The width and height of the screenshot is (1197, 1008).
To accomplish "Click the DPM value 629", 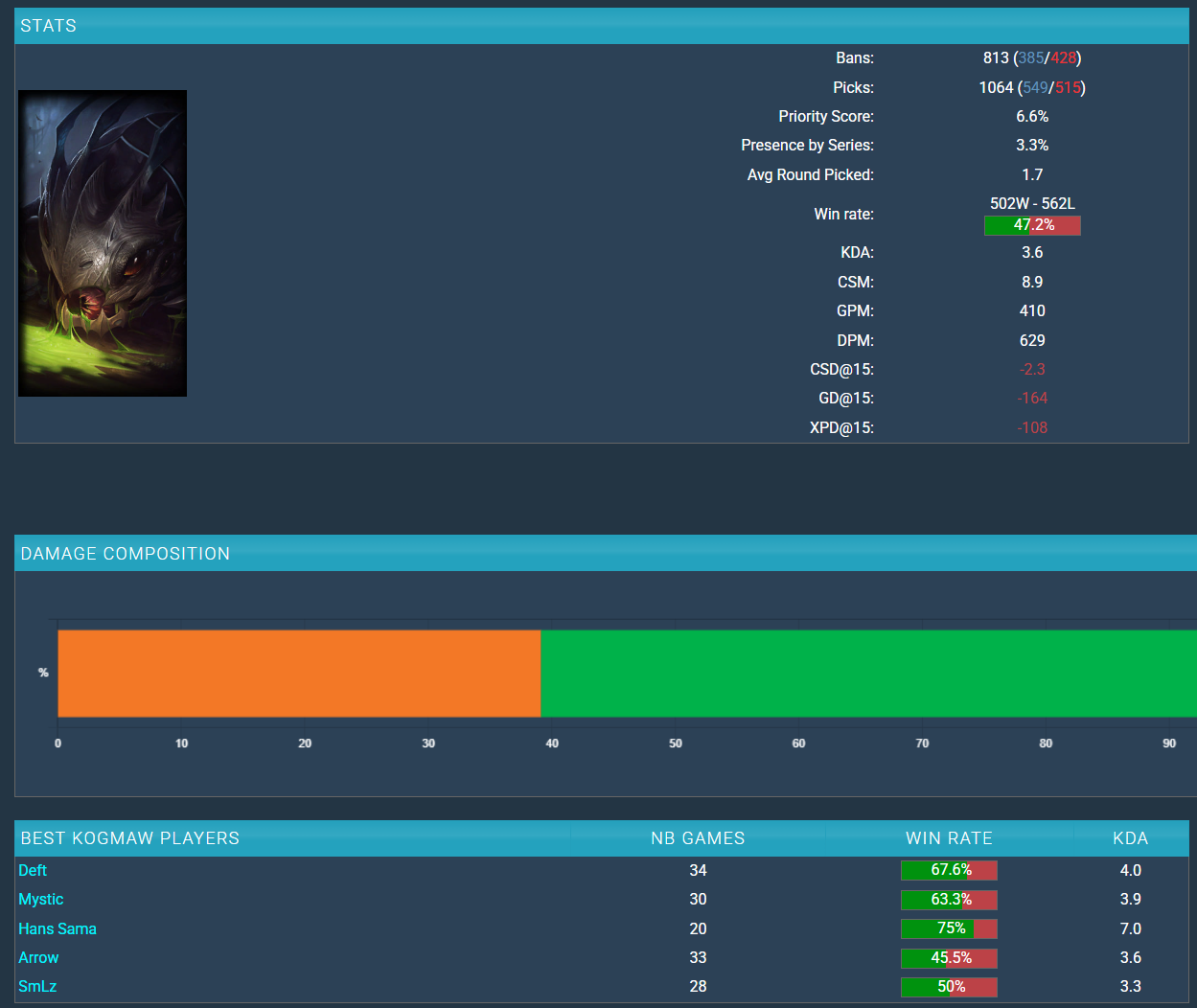I will (x=1032, y=340).
